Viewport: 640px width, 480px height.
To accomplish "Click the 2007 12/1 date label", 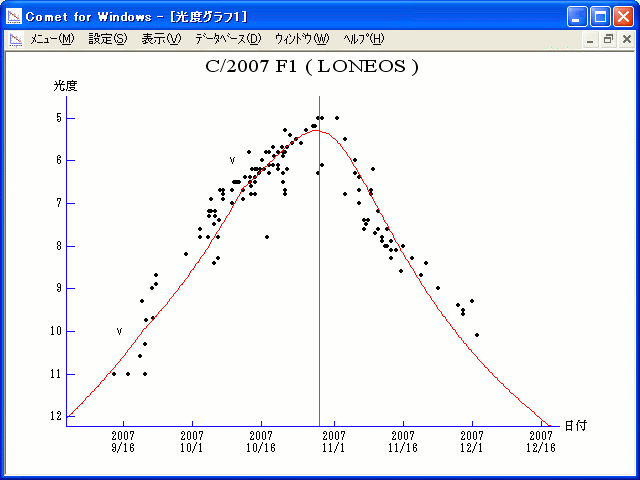I will pos(472,442).
